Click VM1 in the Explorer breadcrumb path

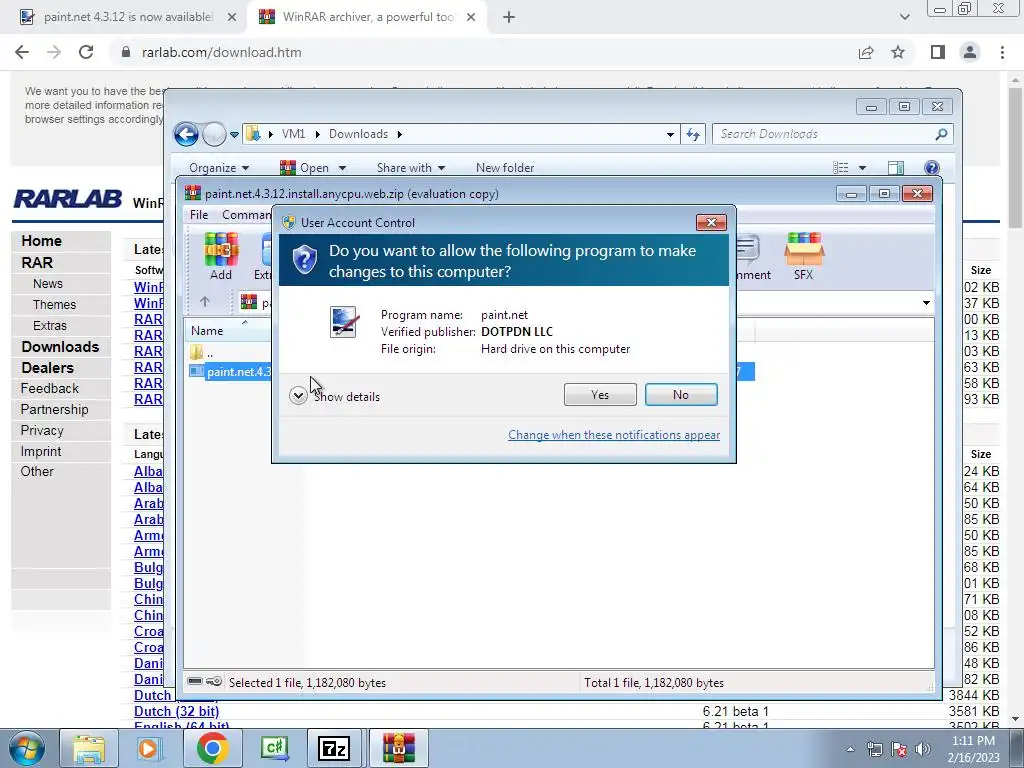coord(293,134)
